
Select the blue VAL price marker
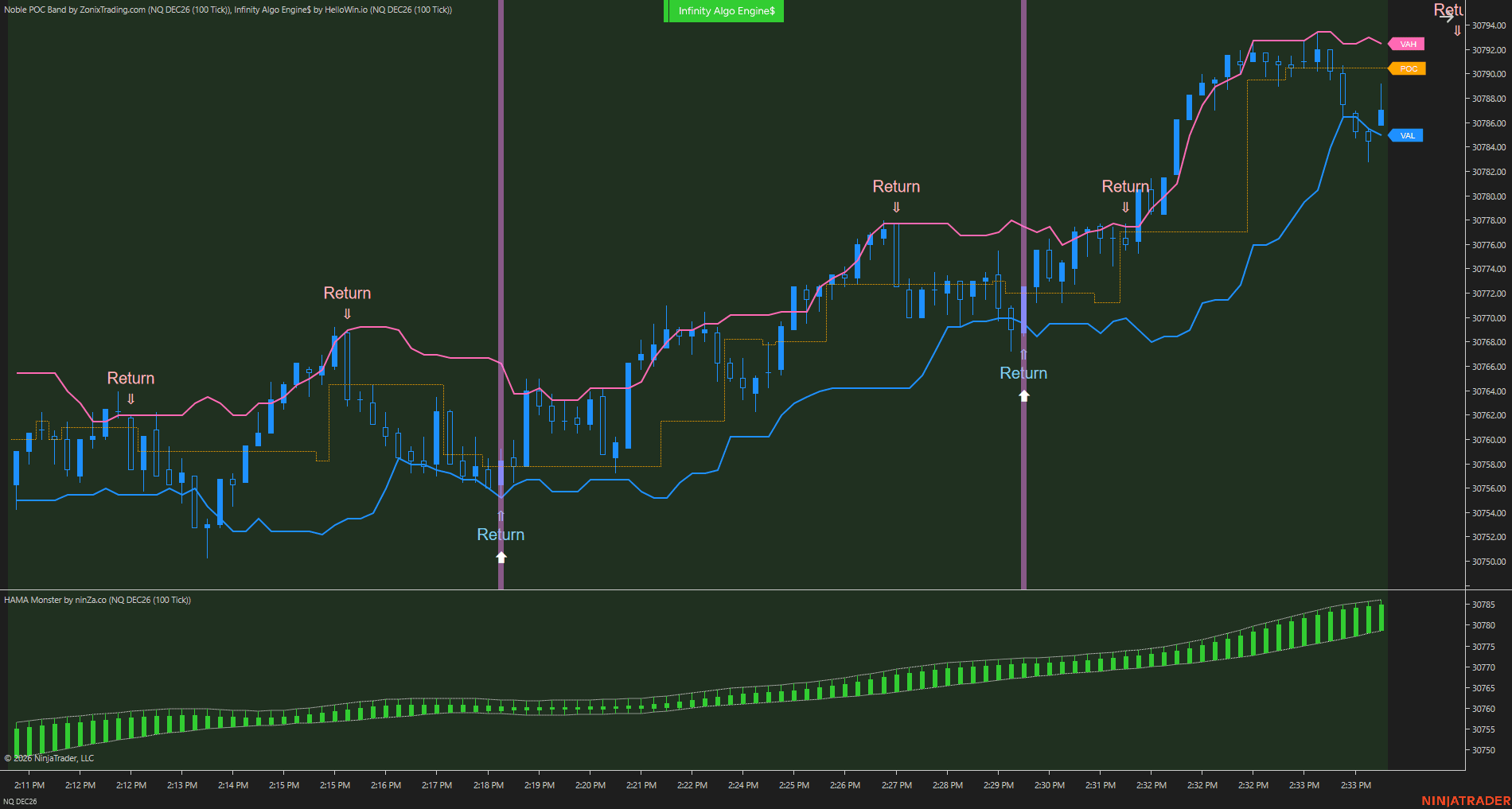click(x=1405, y=135)
